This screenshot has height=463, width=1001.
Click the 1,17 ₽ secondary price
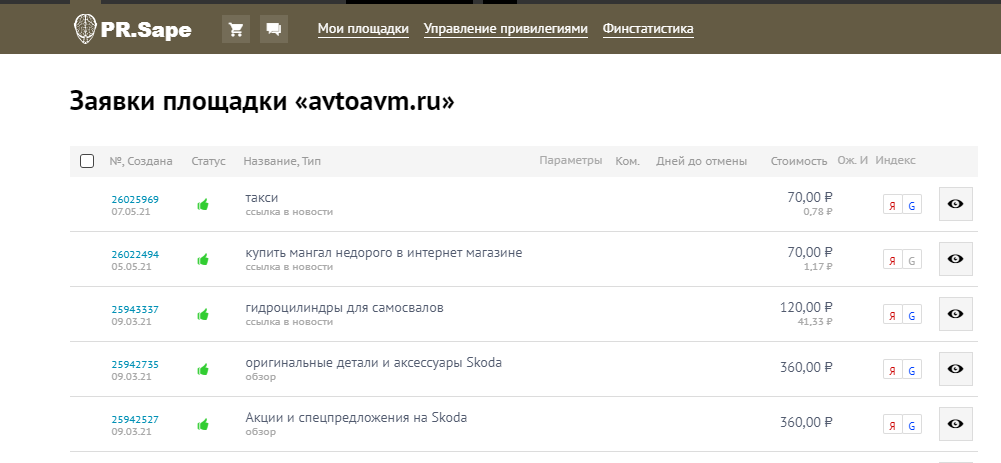(818, 267)
